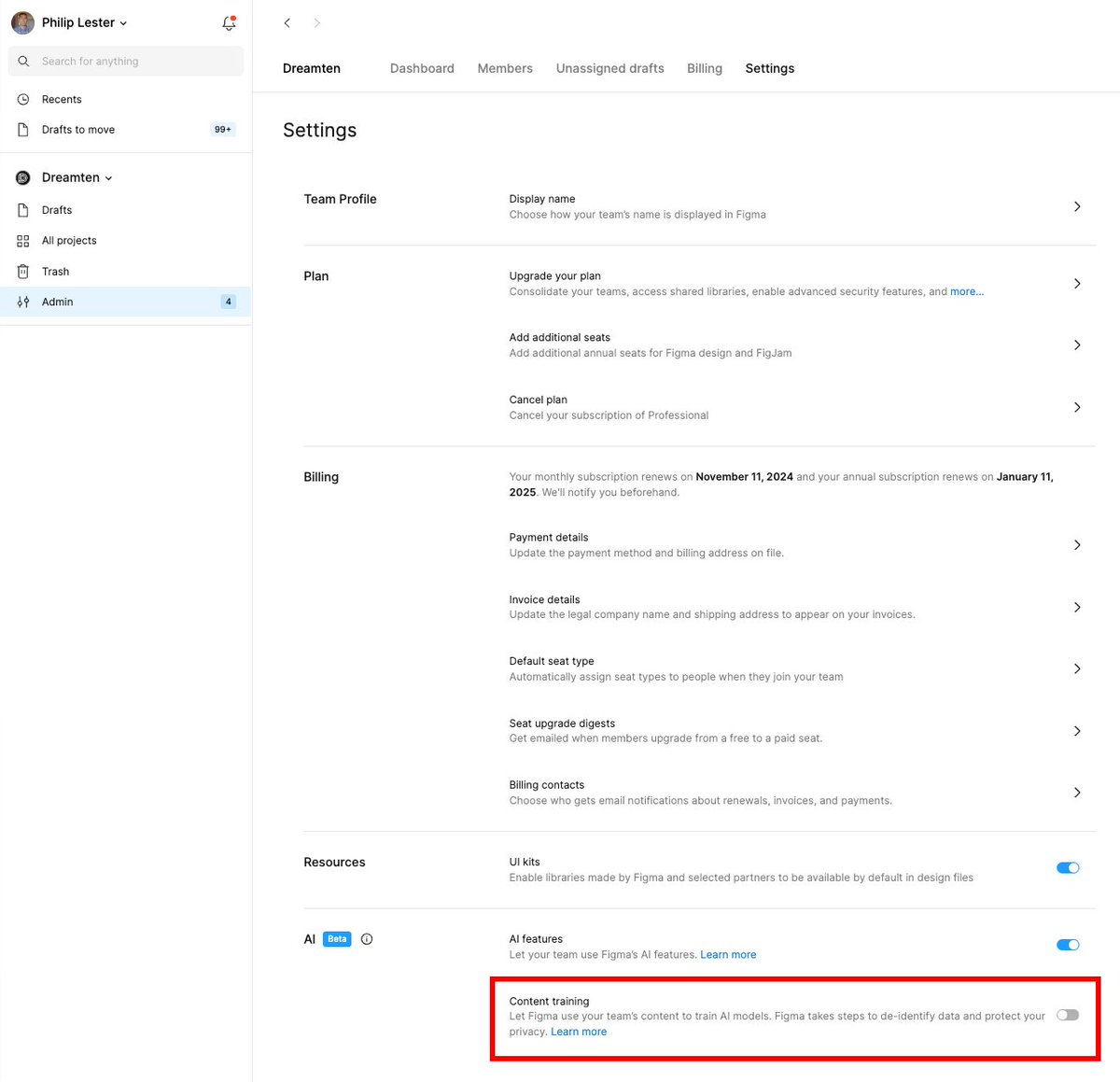1120x1082 pixels.
Task: Go forward with the right arrow
Action: pyautogui.click(x=316, y=22)
